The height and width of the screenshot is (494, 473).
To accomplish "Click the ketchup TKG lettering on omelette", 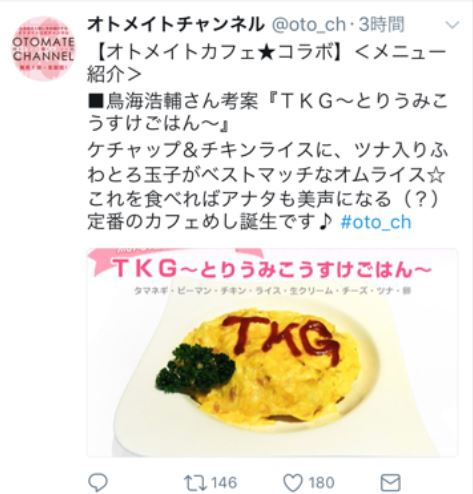I will click(281, 337).
